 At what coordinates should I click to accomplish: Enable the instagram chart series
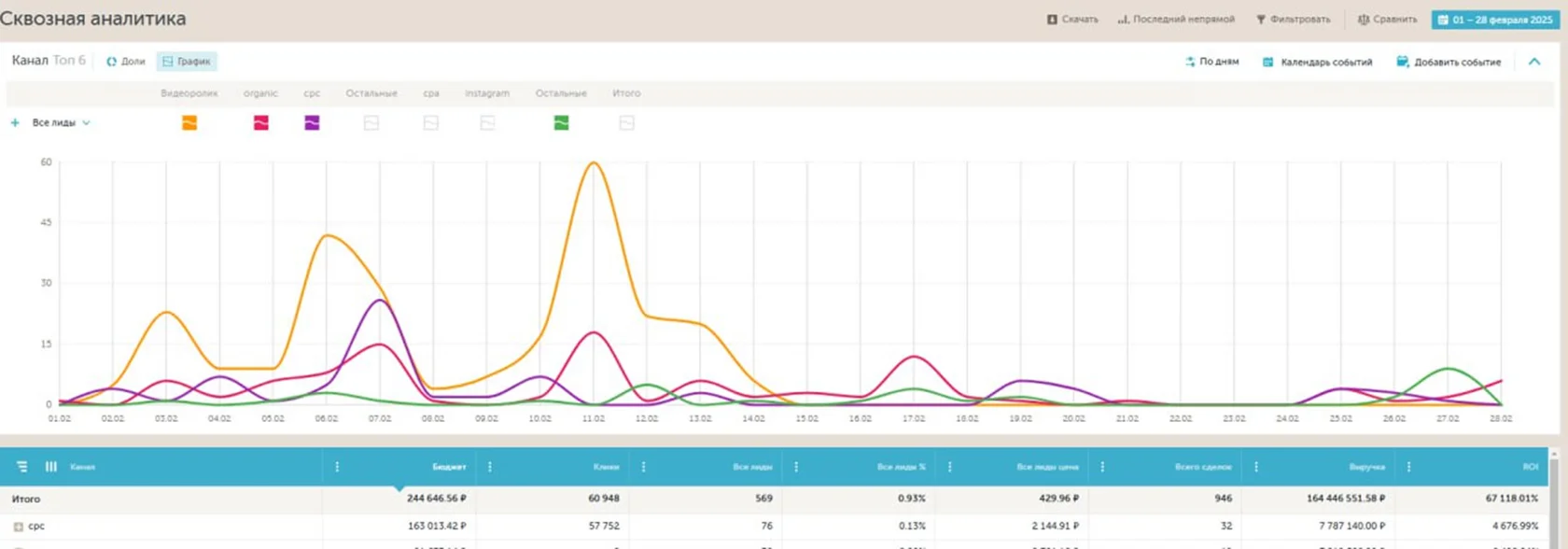click(x=487, y=123)
